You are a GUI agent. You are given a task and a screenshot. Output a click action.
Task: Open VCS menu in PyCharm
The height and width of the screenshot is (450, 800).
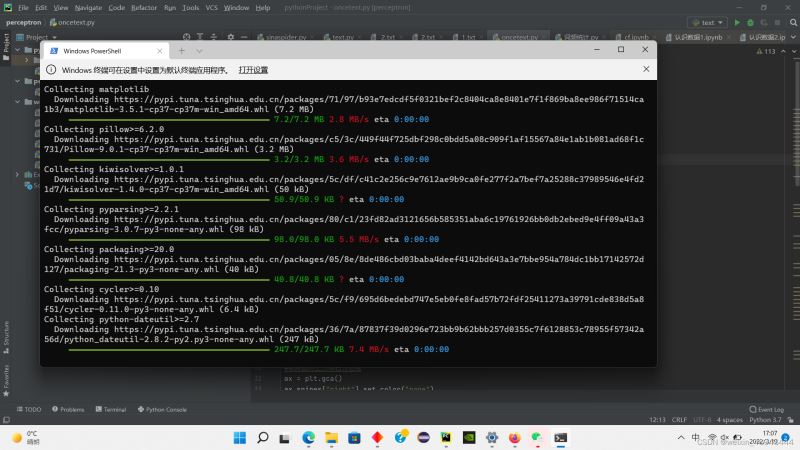211,8
